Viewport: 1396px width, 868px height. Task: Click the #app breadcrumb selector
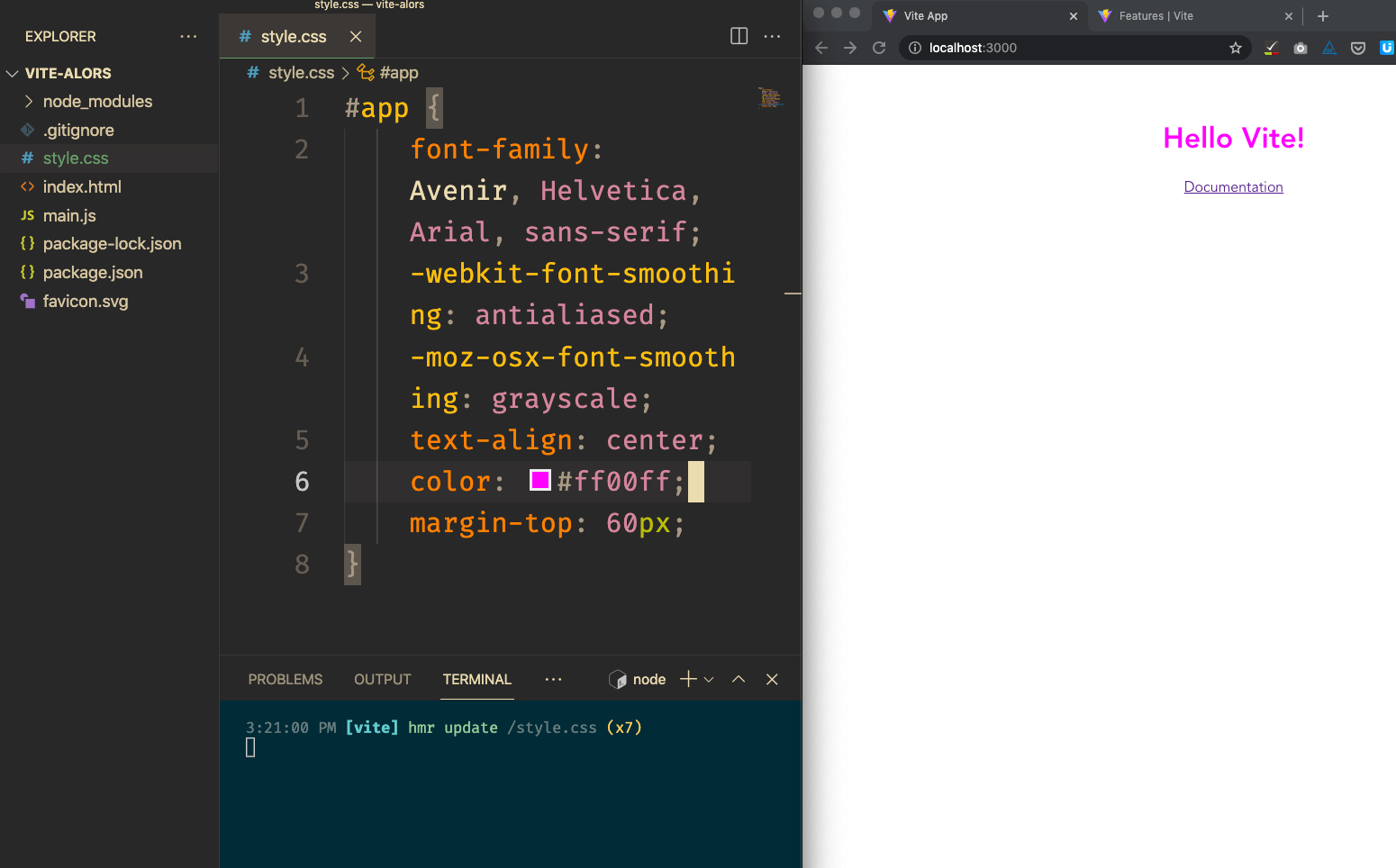coord(399,73)
